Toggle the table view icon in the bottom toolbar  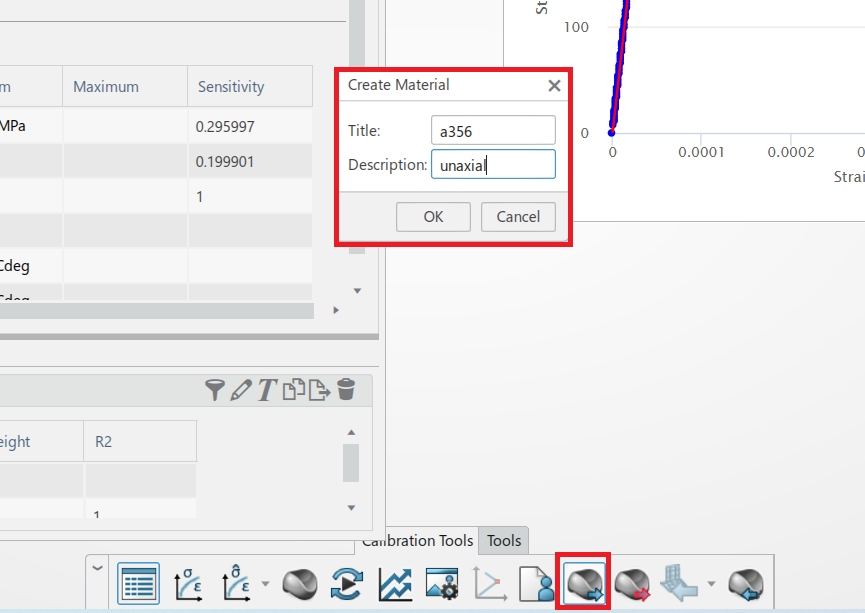137,583
